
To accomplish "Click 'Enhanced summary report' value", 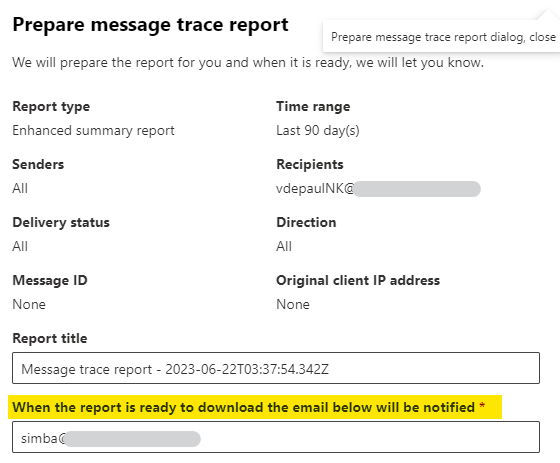I will pos(93,130).
